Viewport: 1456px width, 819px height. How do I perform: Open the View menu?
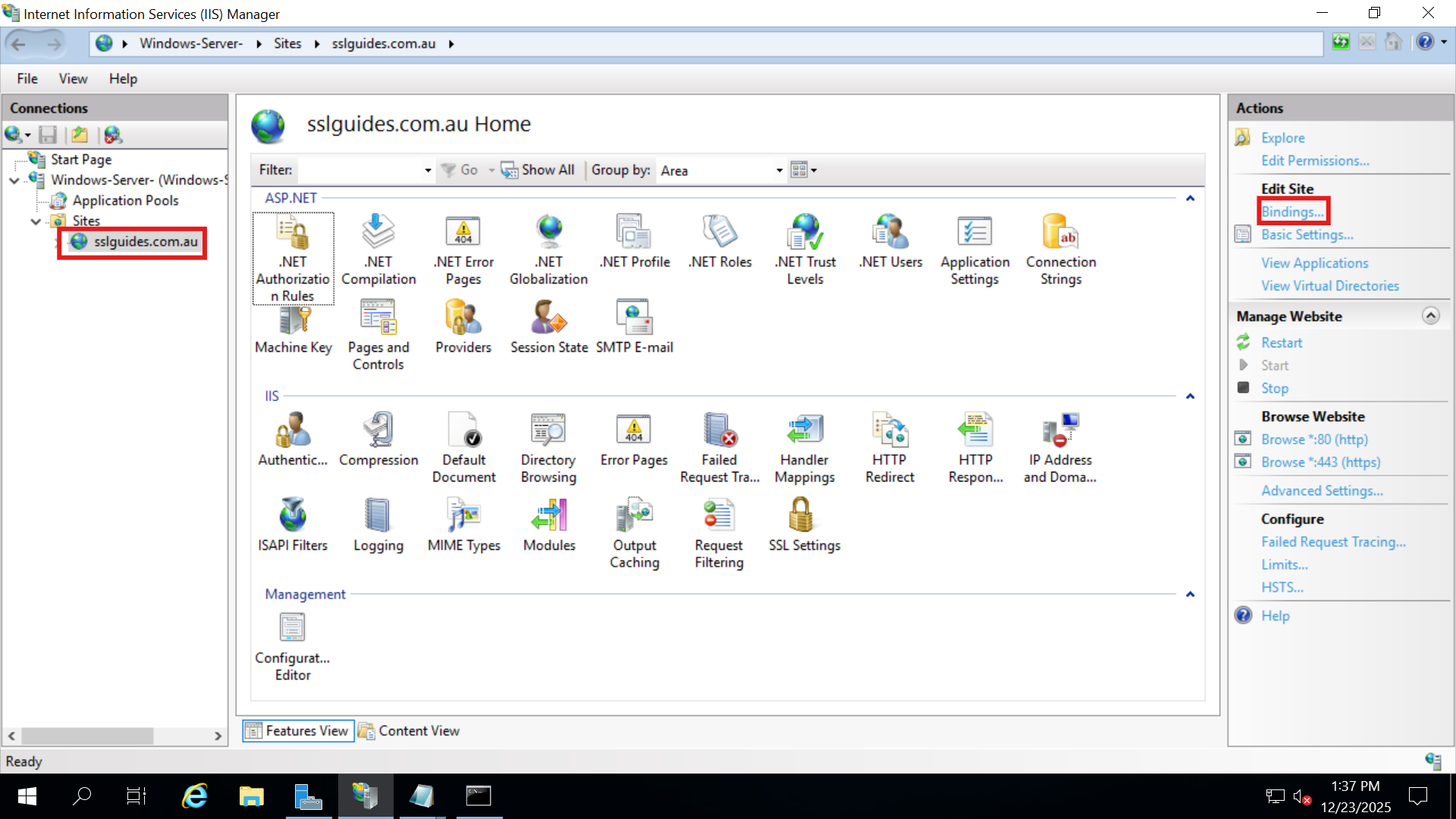click(73, 79)
